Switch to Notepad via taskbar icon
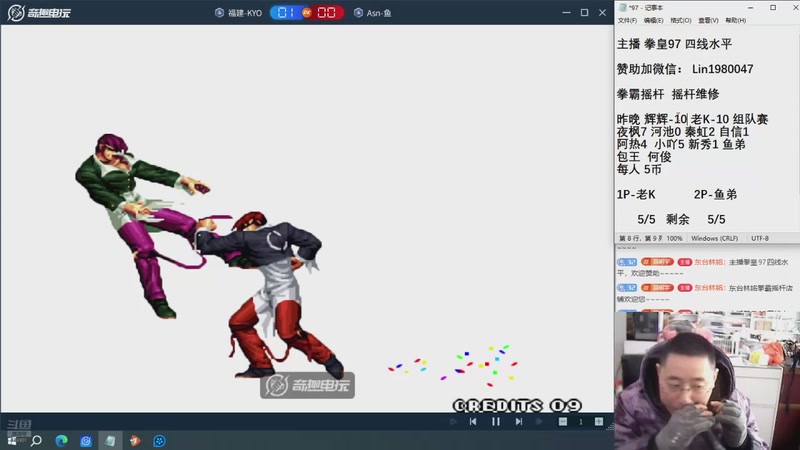This screenshot has height=450, width=800. (x=110, y=441)
